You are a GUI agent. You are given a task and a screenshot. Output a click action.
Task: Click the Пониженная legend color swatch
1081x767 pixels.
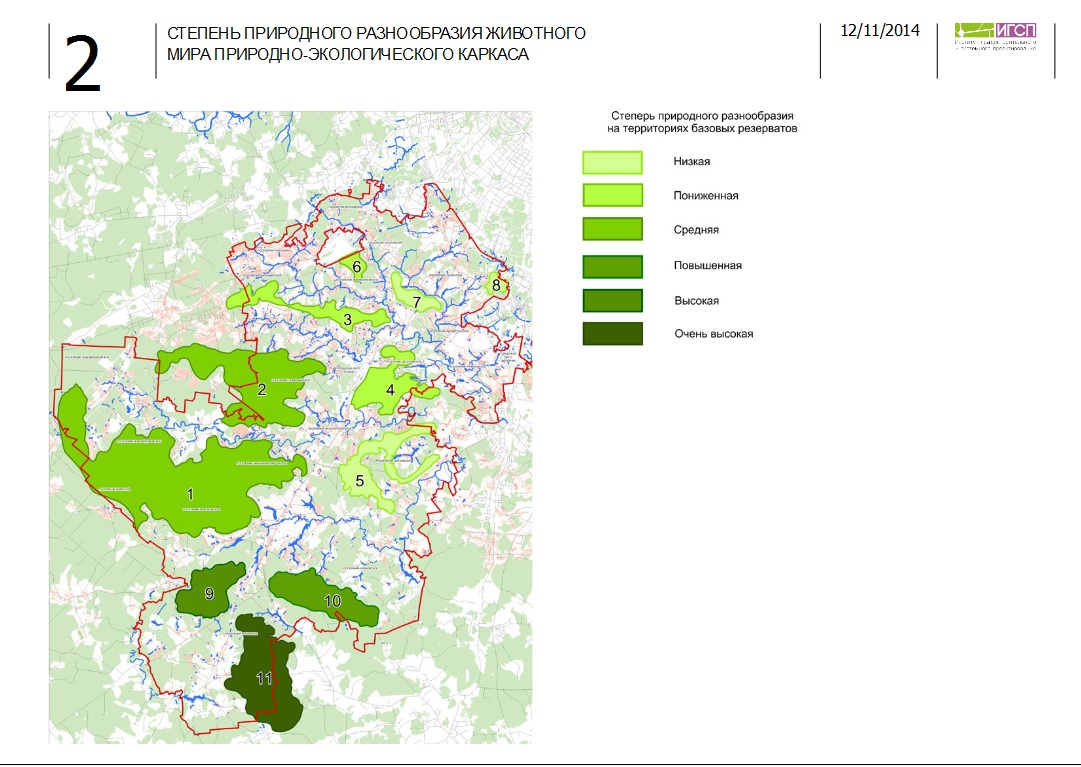(x=612, y=195)
